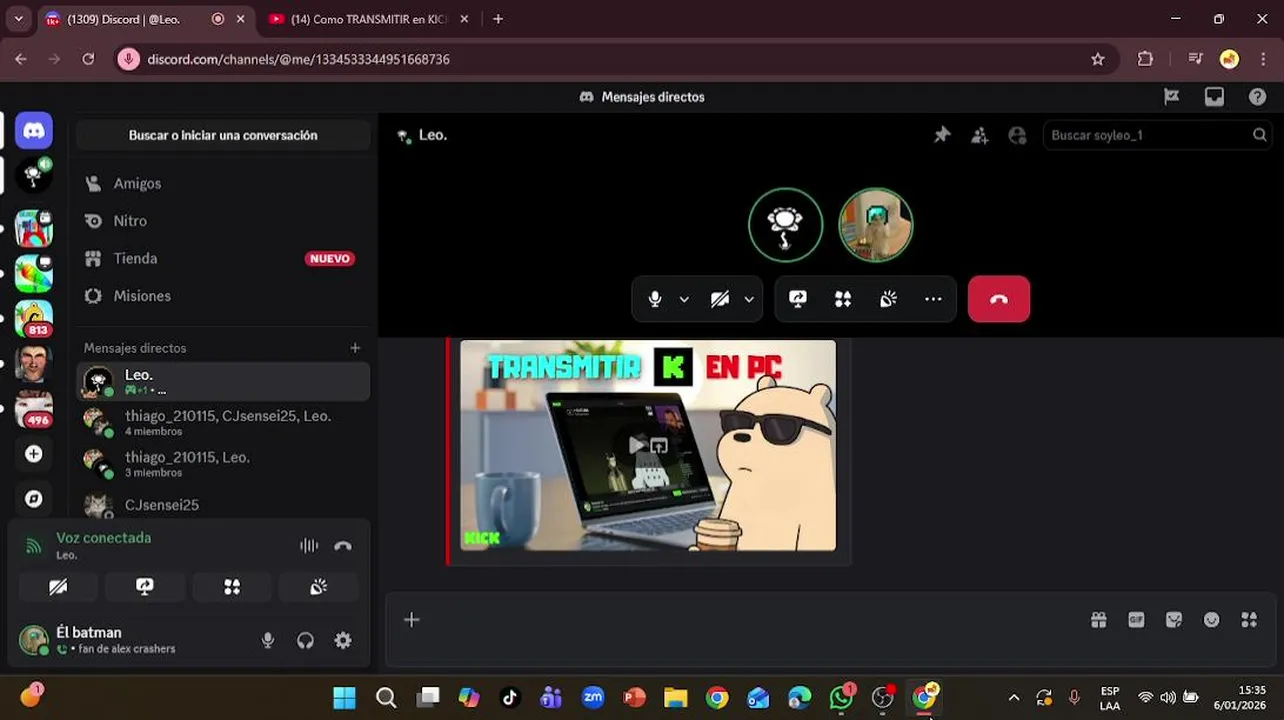Screen dimensions: 1284x720
Task: Explore discoverable servers compass icon
Action: [x=33, y=498]
